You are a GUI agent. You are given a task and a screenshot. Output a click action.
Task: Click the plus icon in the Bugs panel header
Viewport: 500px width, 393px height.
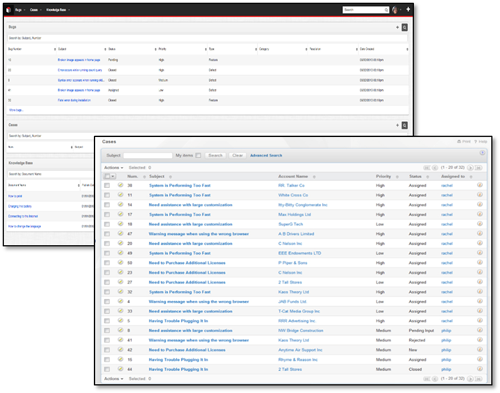397,27
